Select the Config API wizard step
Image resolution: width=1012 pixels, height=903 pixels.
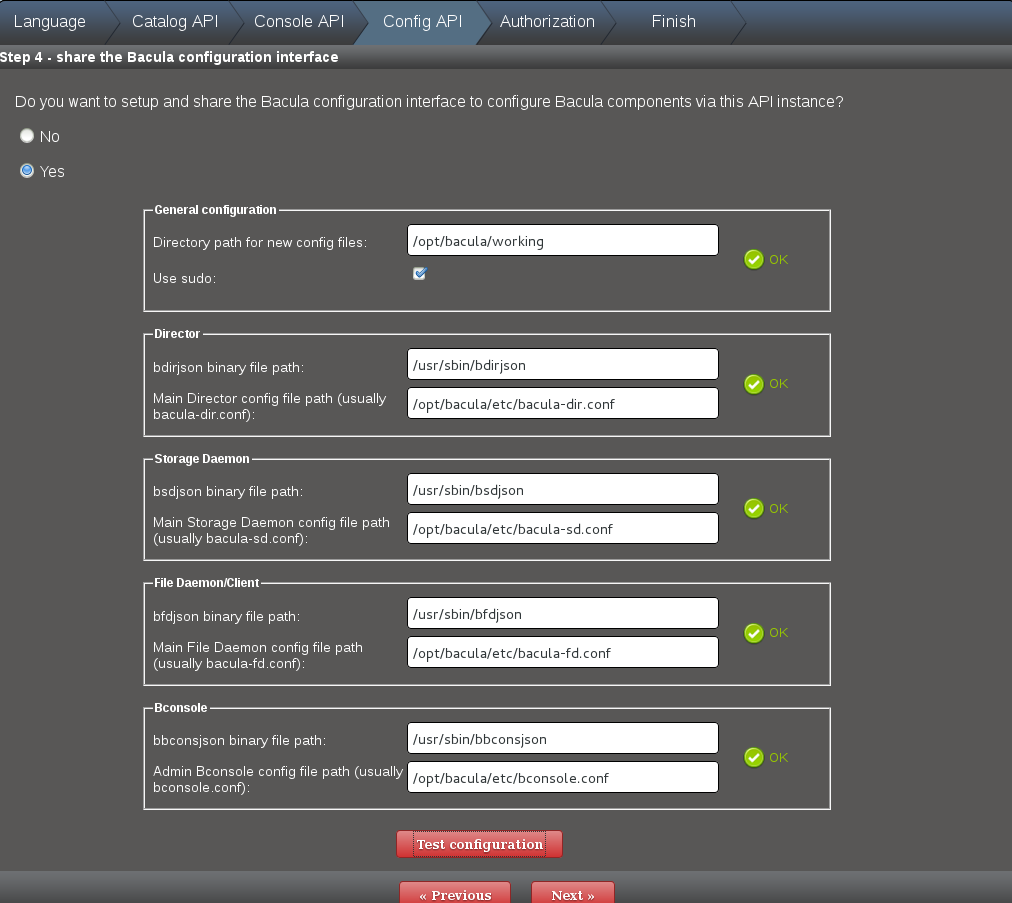(x=423, y=21)
